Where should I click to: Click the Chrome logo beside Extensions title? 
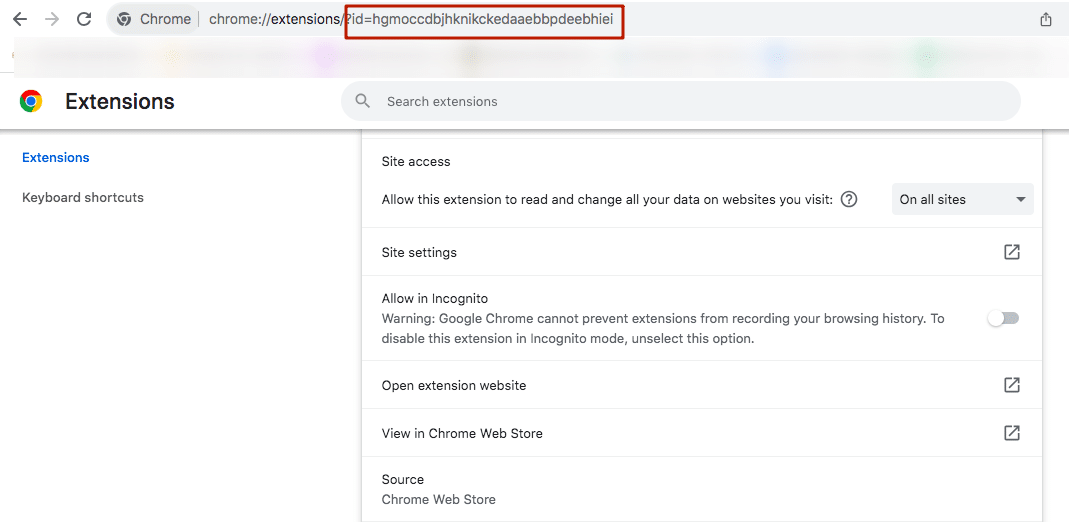pyautogui.click(x=31, y=101)
